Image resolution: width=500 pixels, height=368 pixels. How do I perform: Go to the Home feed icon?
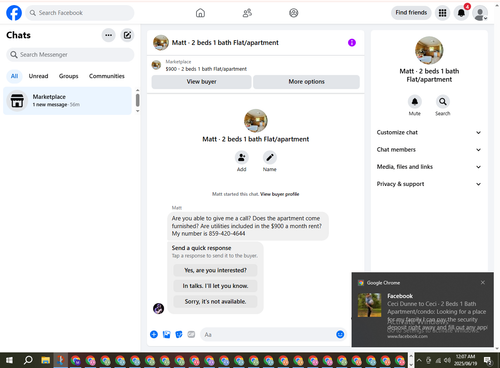tap(200, 13)
